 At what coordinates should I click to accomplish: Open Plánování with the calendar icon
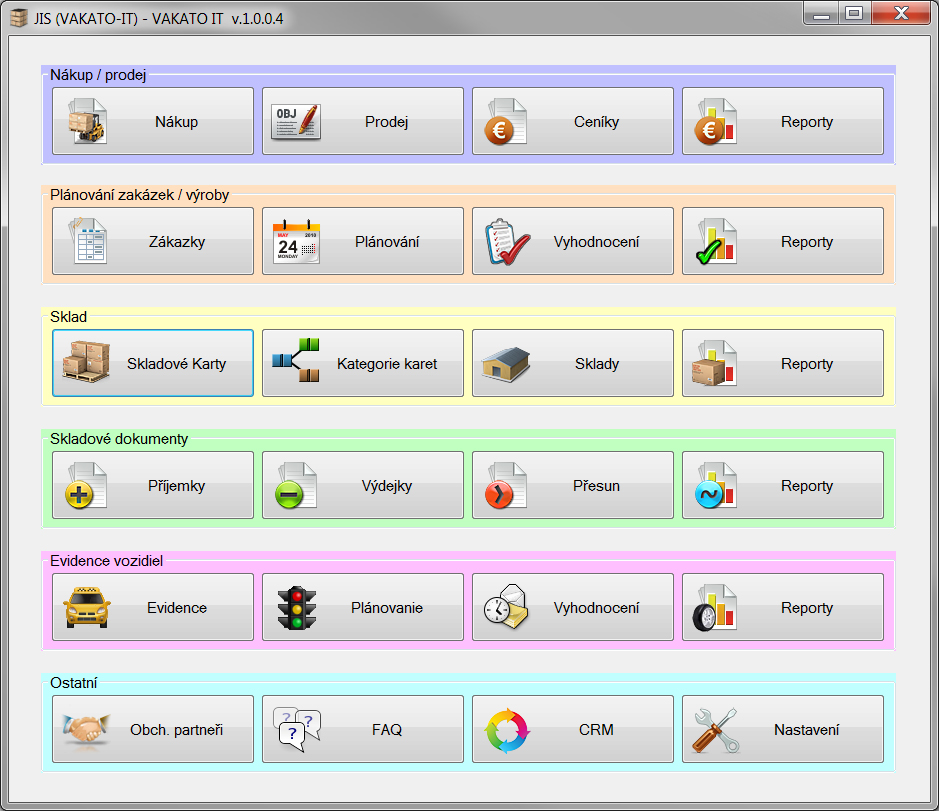click(363, 241)
